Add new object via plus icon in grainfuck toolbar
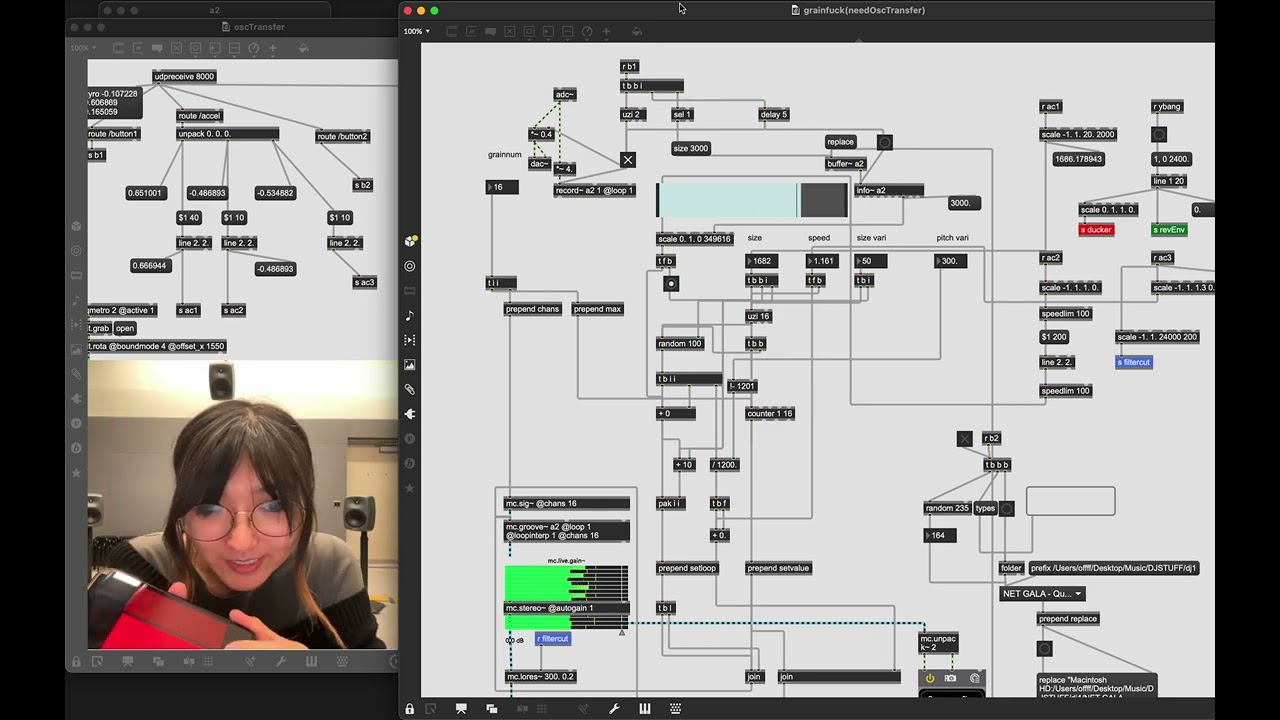This screenshot has width=1280, height=720. pyautogui.click(x=606, y=32)
